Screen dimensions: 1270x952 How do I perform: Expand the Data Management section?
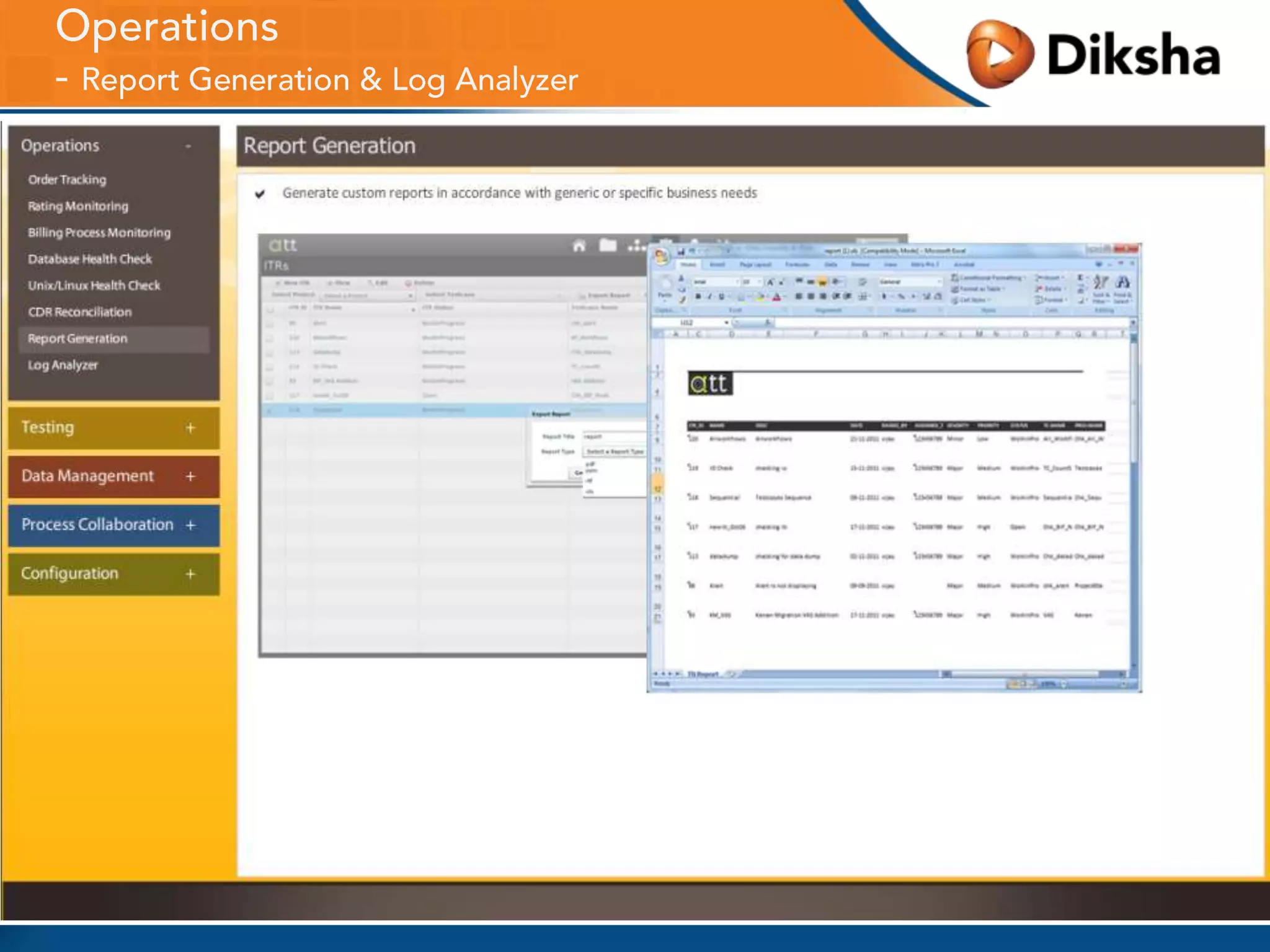pos(190,476)
